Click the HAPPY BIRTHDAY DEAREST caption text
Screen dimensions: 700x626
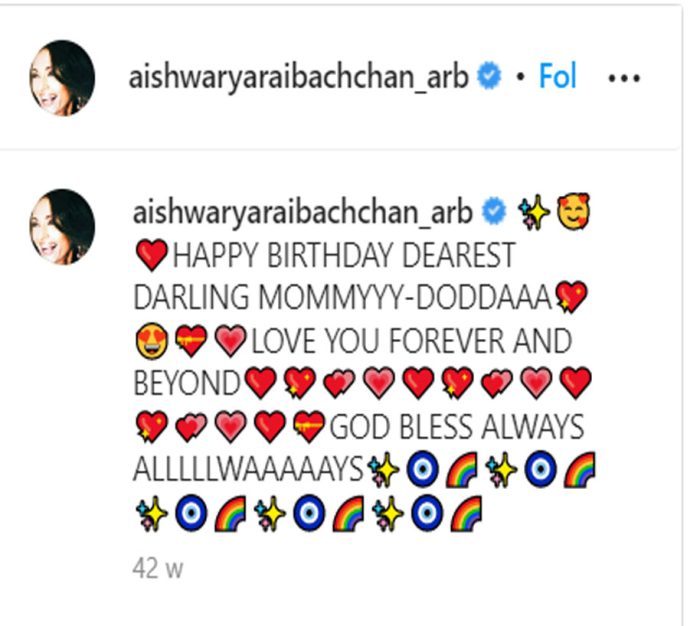(x=344, y=255)
